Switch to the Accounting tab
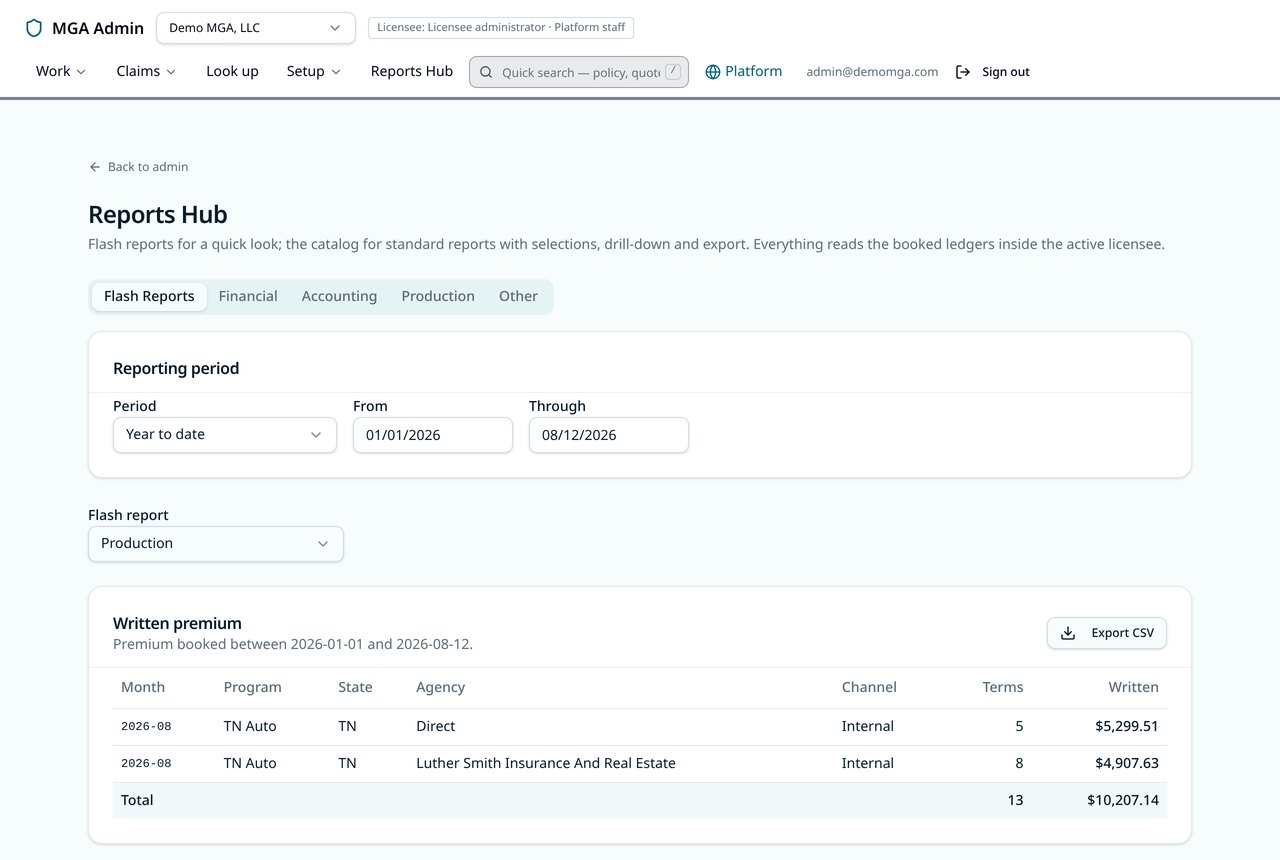The image size is (1280, 860). 339,297
